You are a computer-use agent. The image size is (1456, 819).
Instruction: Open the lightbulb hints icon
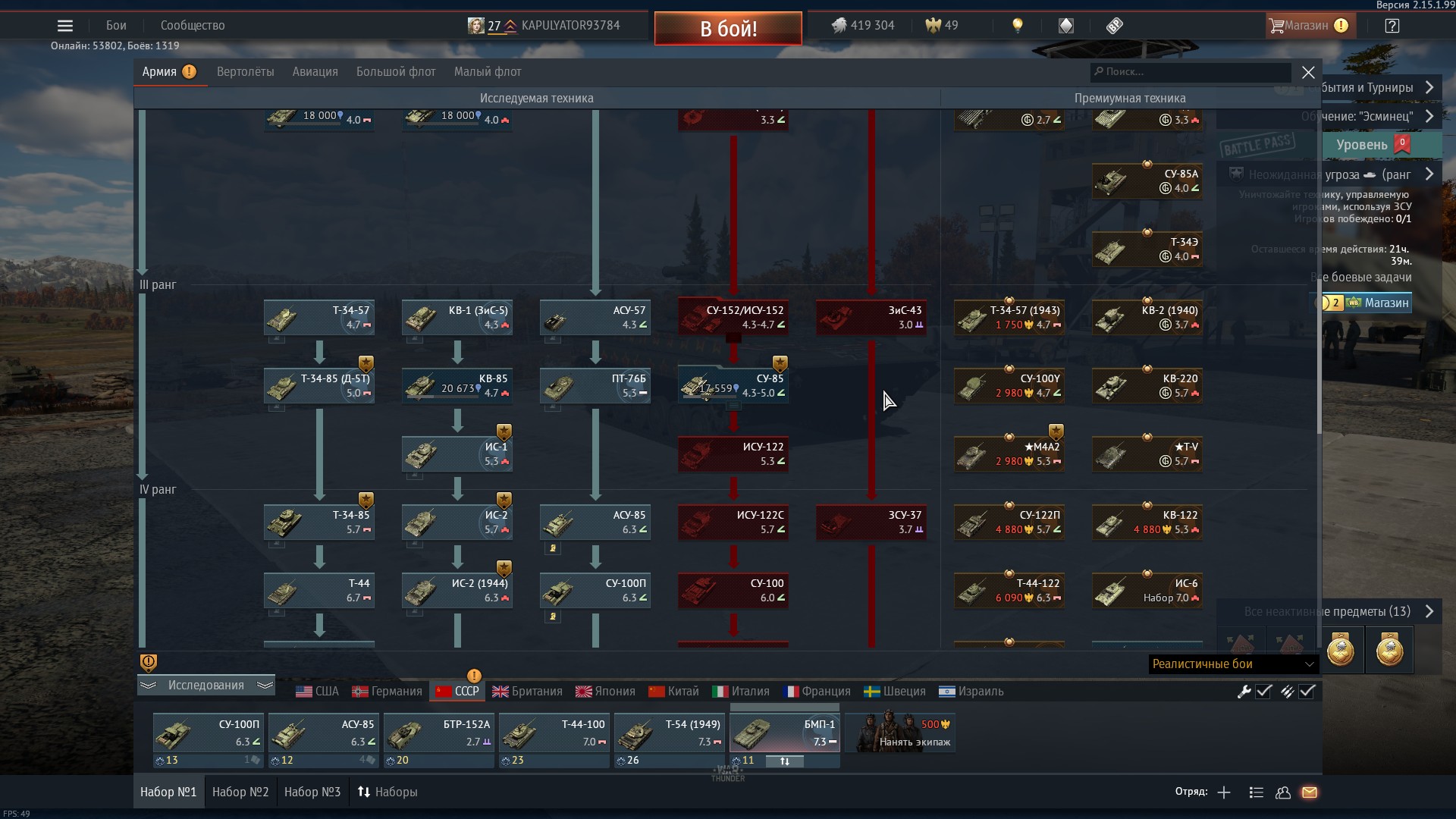pyautogui.click(x=1018, y=26)
